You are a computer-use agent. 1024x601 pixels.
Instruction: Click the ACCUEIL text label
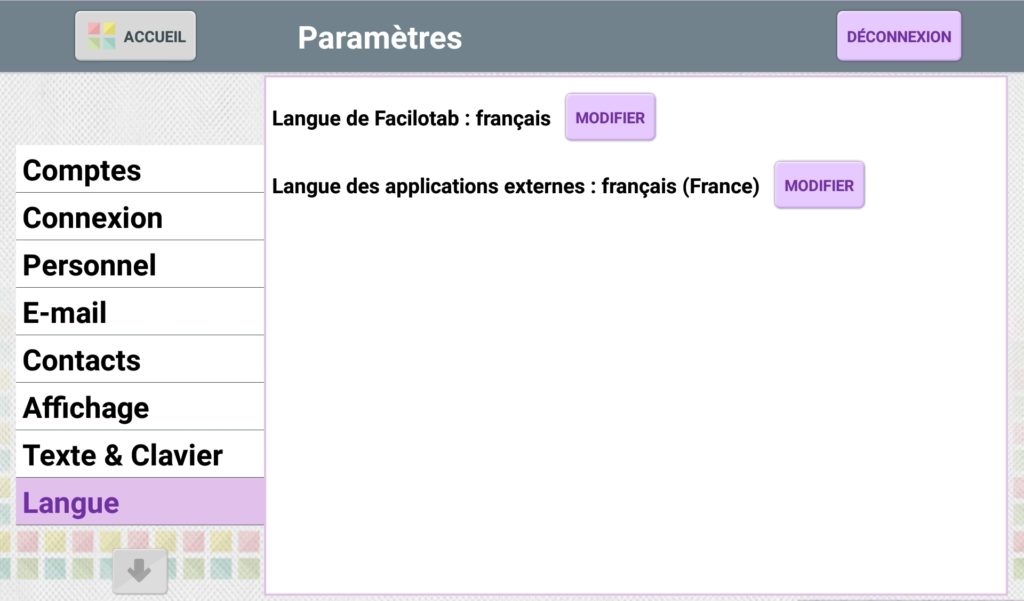154,37
